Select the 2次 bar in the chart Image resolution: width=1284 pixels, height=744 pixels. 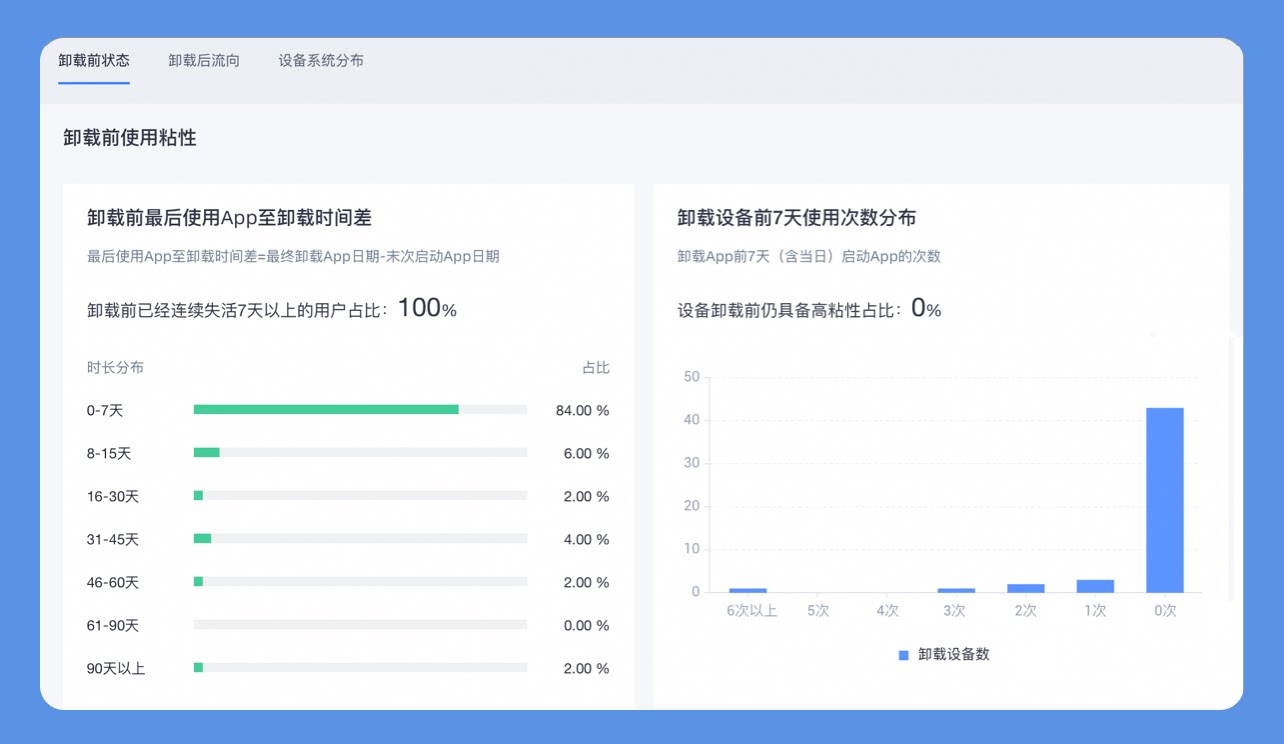[1026, 588]
